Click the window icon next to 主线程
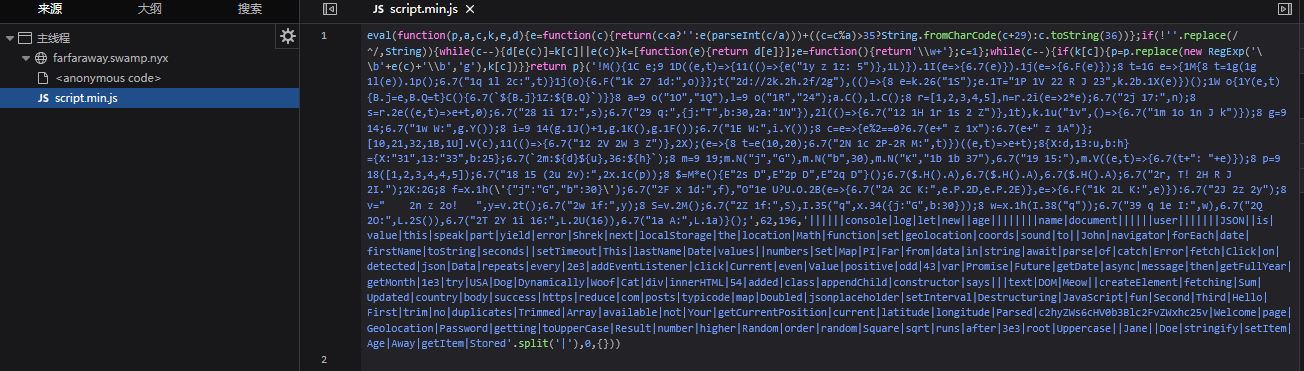Screen dimensions: 1304x371 pyautogui.click(x=25, y=39)
